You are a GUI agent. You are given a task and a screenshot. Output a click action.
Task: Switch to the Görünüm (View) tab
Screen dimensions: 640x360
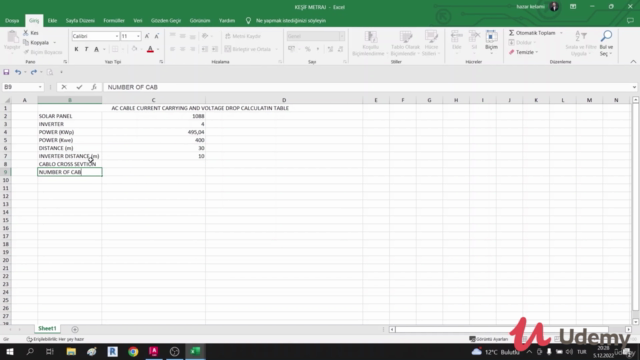200,20
